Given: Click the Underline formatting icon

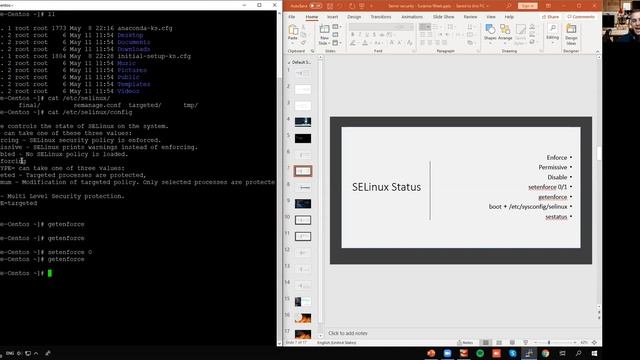Looking at the screenshot, I should tap(367, 35).
